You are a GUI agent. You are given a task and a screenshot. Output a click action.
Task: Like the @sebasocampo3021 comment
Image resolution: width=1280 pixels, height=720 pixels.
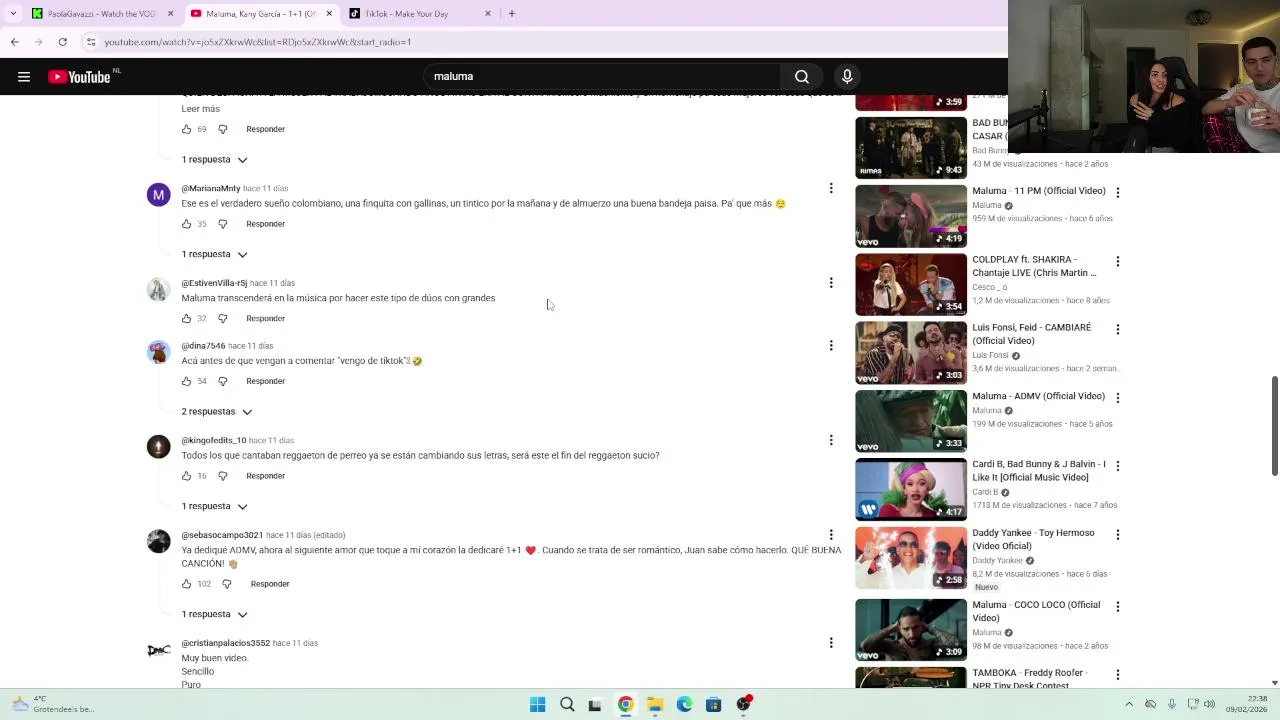click(186, 584)
